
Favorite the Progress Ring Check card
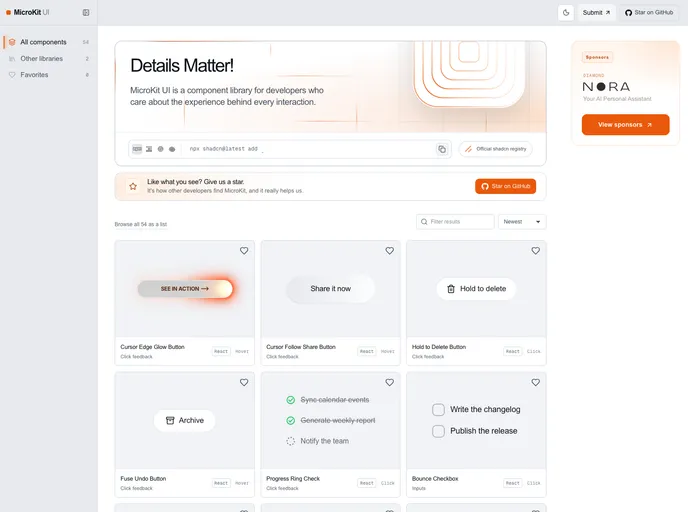pyautogui.click(x=390, y=383)
